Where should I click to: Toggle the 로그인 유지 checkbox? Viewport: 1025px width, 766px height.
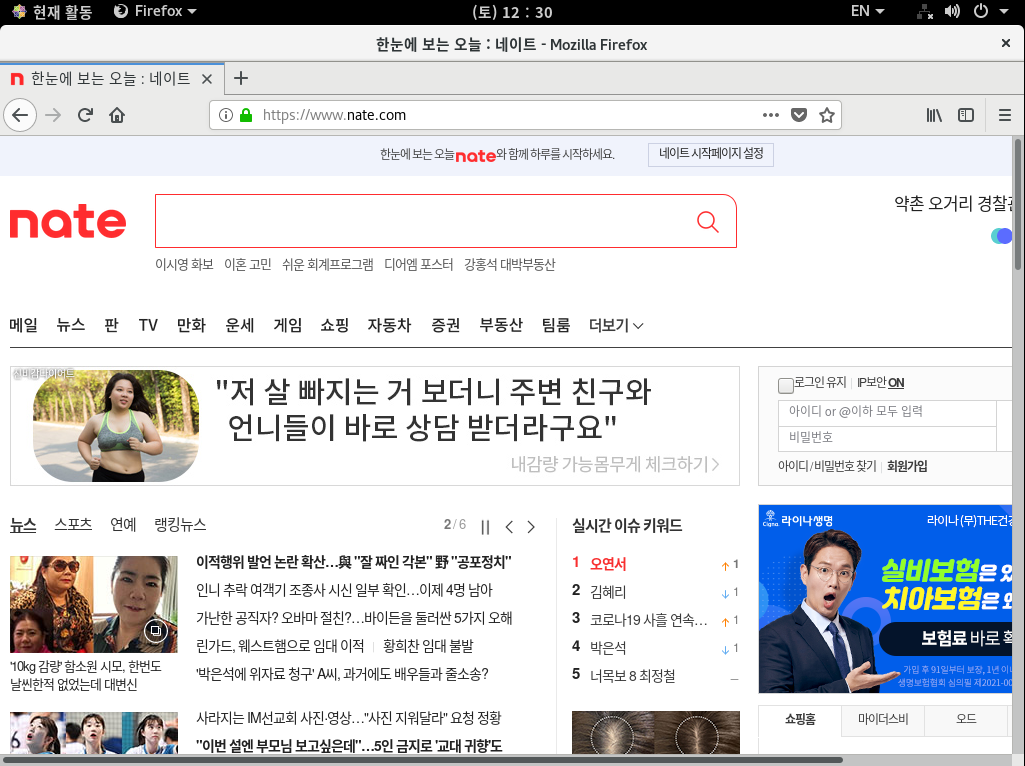click(x=786, y=385)
